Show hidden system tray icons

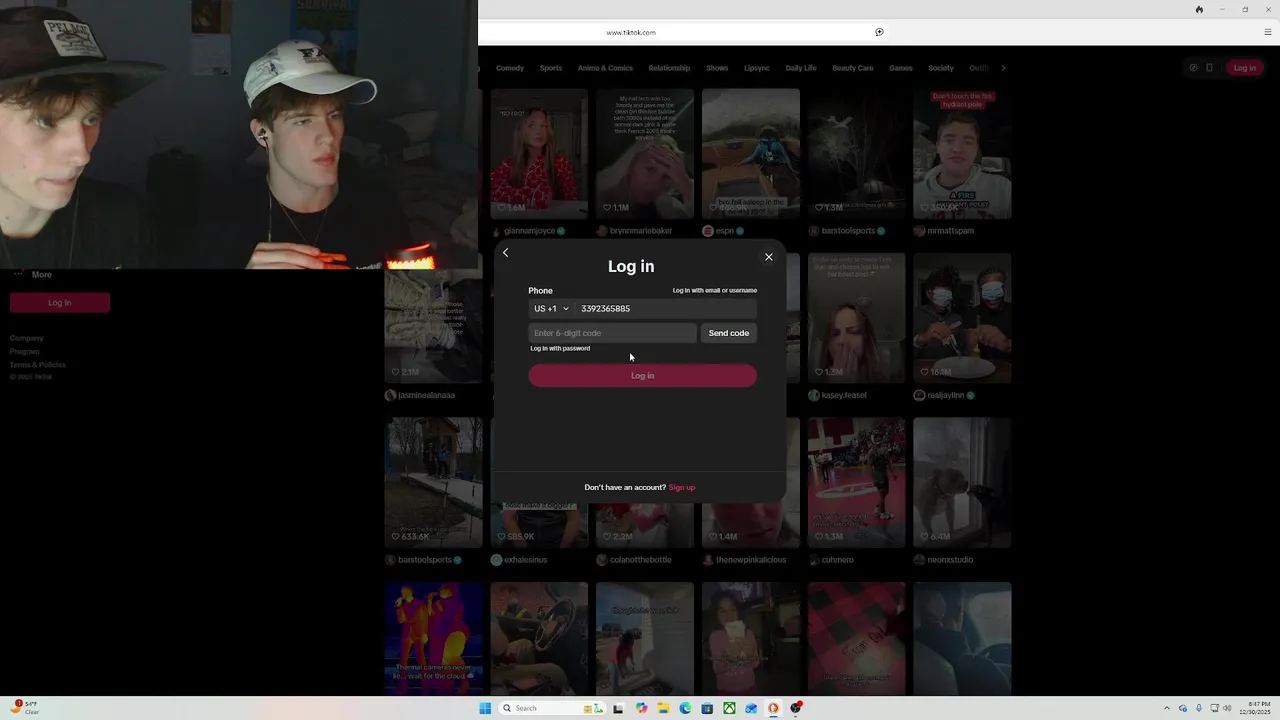point(1166,708)
